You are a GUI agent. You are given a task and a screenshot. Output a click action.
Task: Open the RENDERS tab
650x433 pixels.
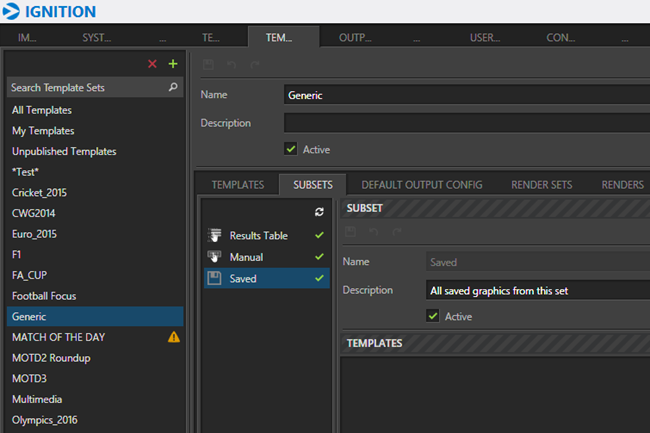(x=622, y=185)
